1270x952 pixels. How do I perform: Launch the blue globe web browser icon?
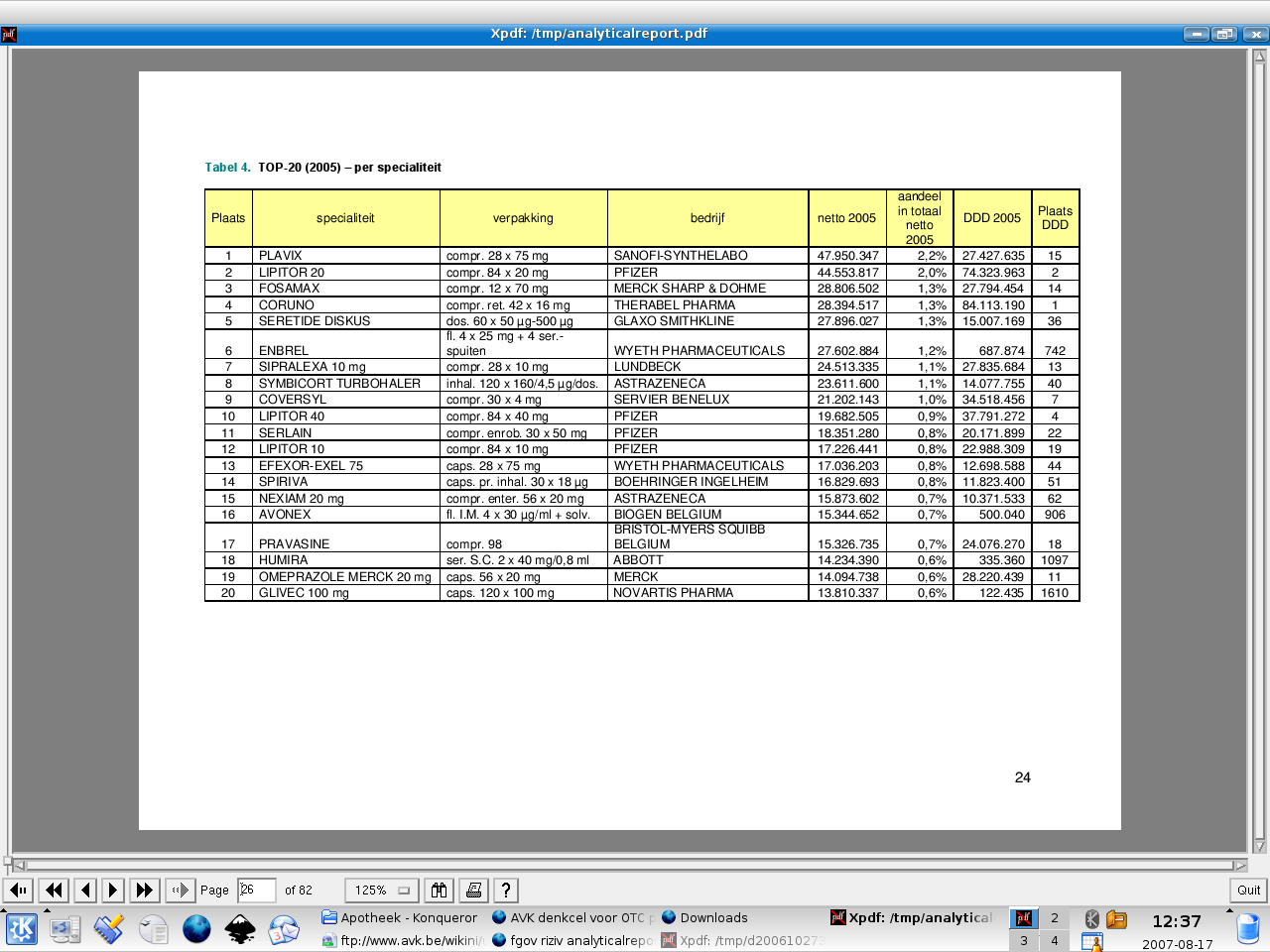point(196,929)
